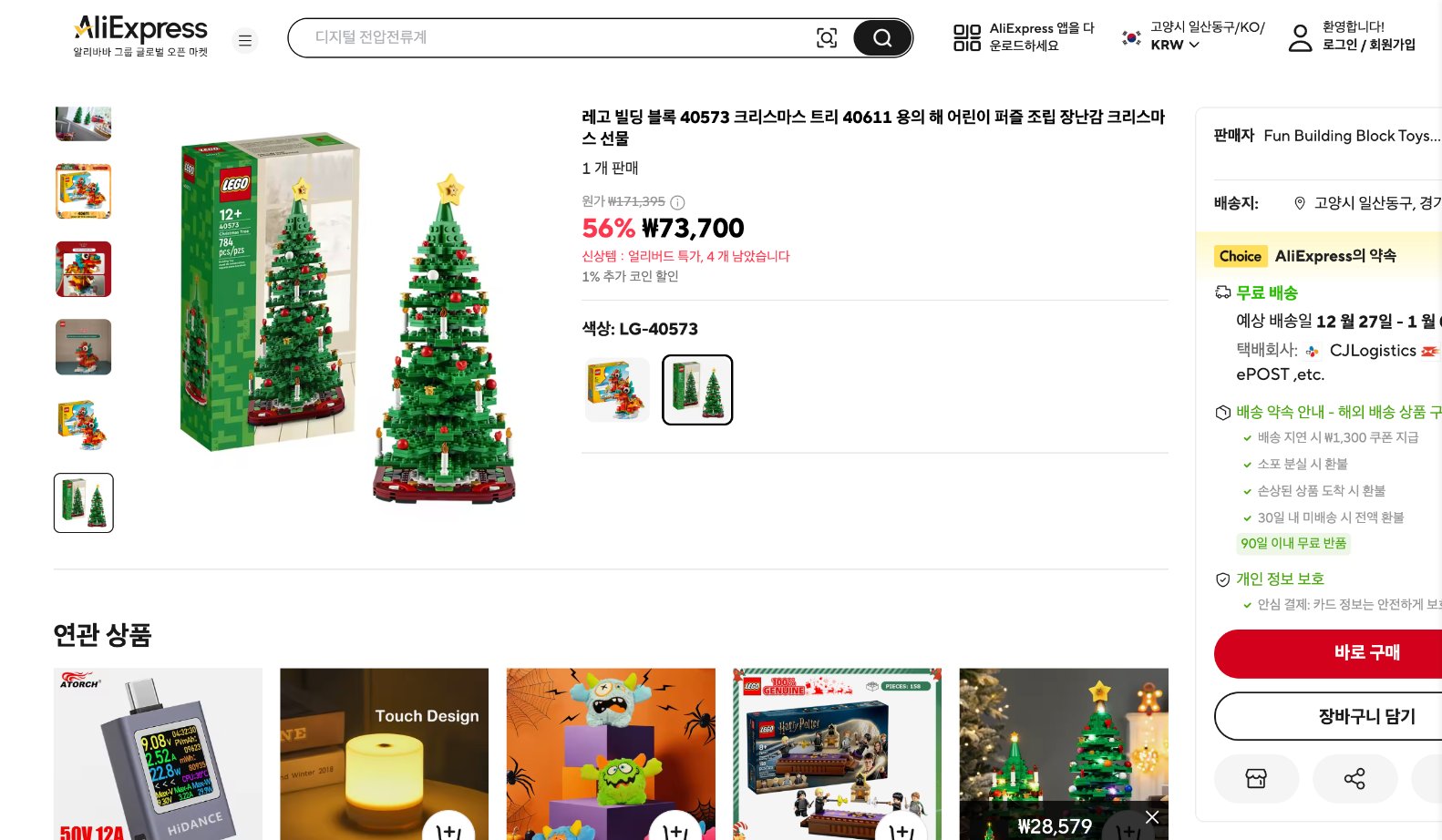The width and height of the screenshot is (1442, 840).
Task: Click the image search camera icon
Action: coord(827,37)
